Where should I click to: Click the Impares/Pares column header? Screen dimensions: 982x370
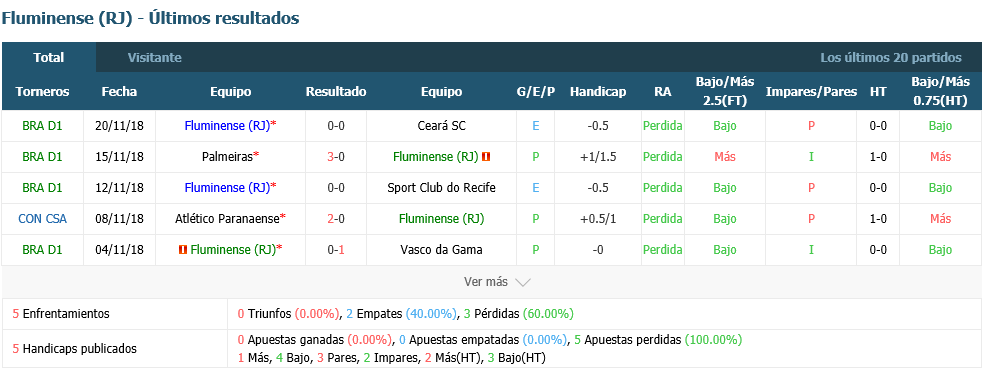tap(811, 91)
